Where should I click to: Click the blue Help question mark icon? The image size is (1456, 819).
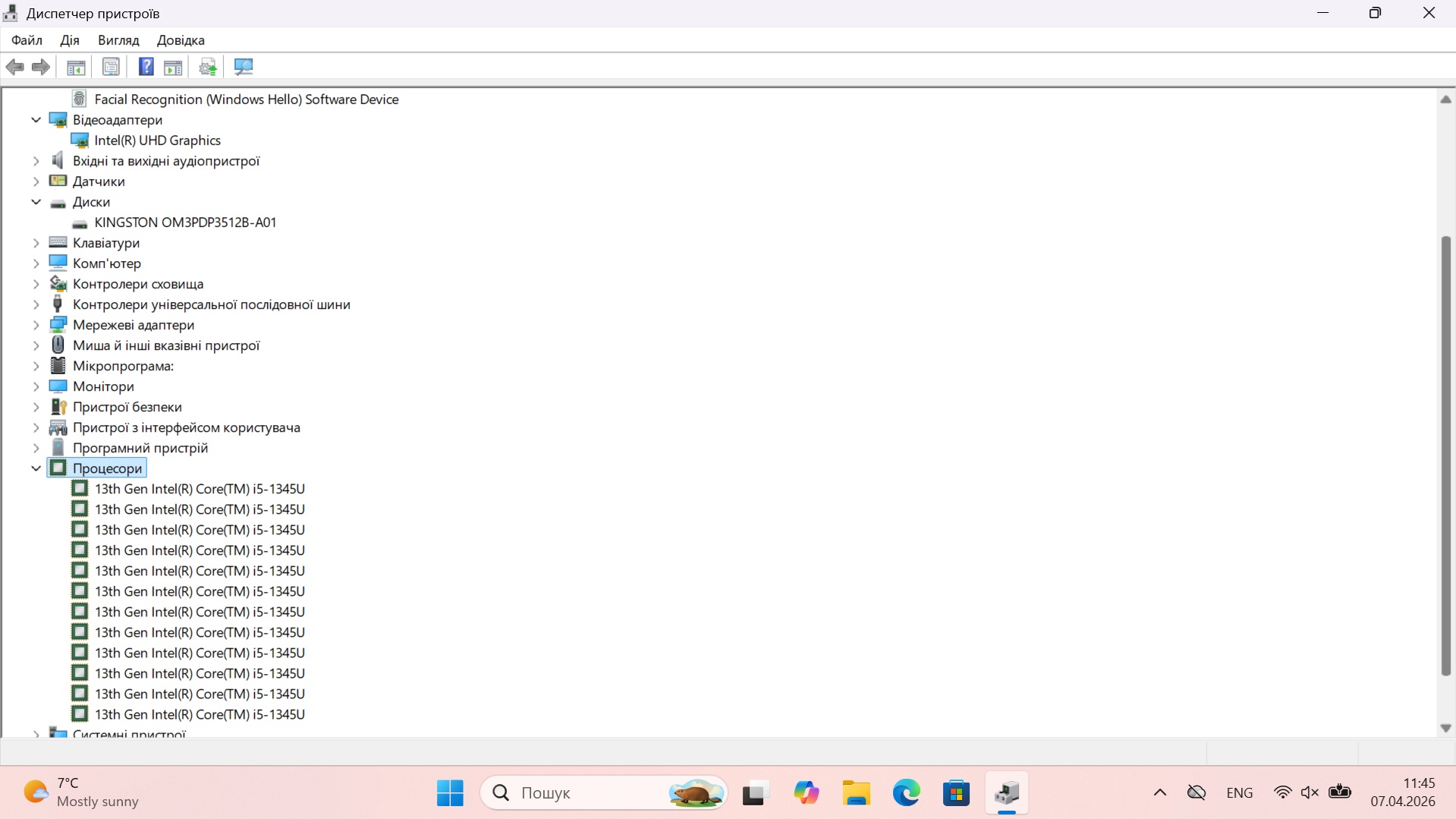coord(146,67)
